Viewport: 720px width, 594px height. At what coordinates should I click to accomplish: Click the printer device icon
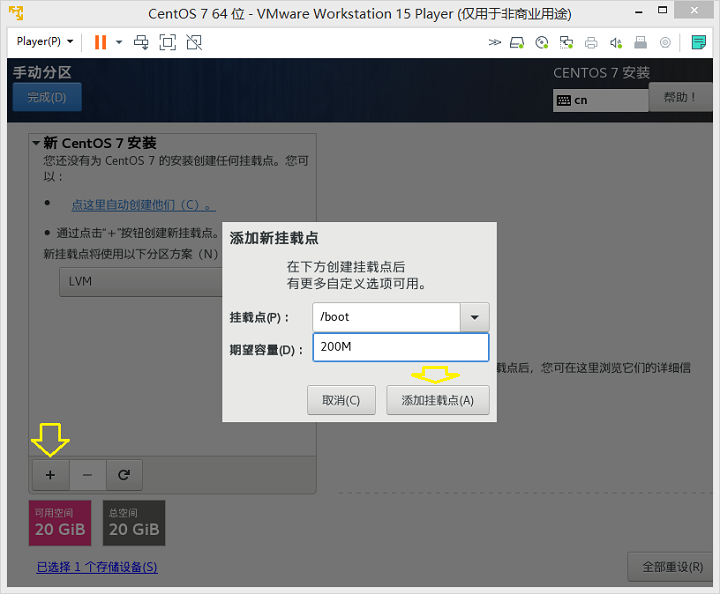click(x=591, y=43)
